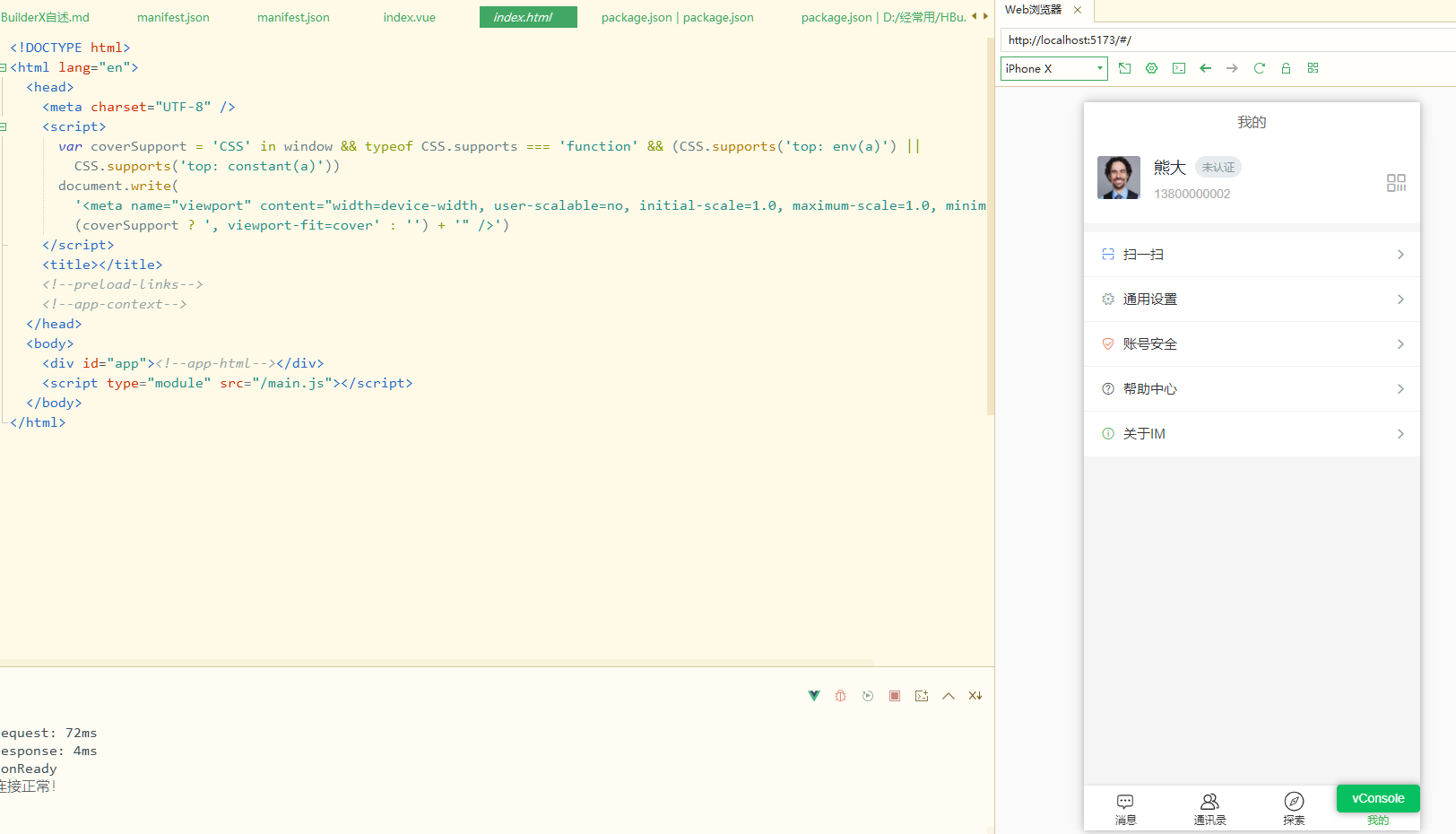Click chevron on 账号安全 row
Image resolution: width=1456 pixels, height=834 pixels.
click(1400, 344)
